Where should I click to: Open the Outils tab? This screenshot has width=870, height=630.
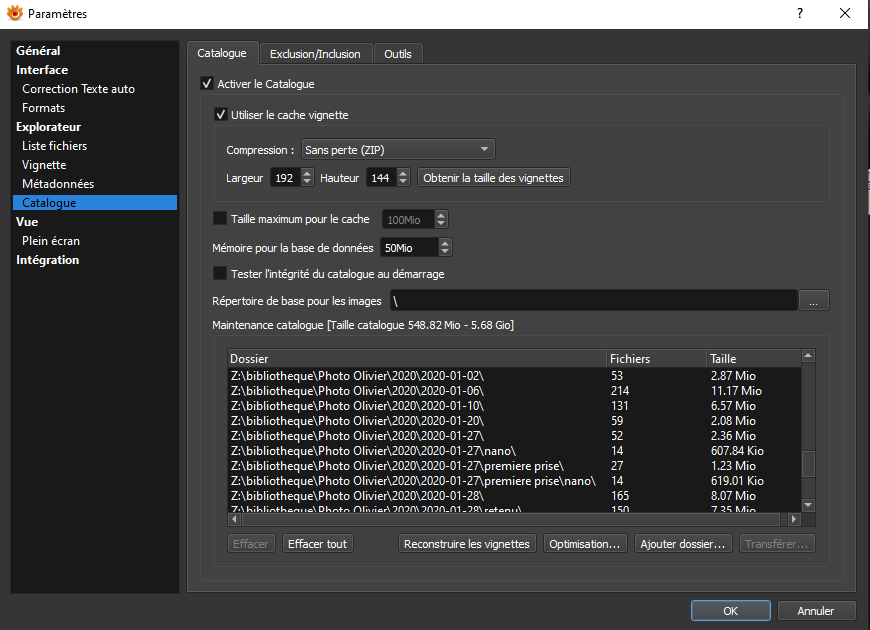click(398, 54)
